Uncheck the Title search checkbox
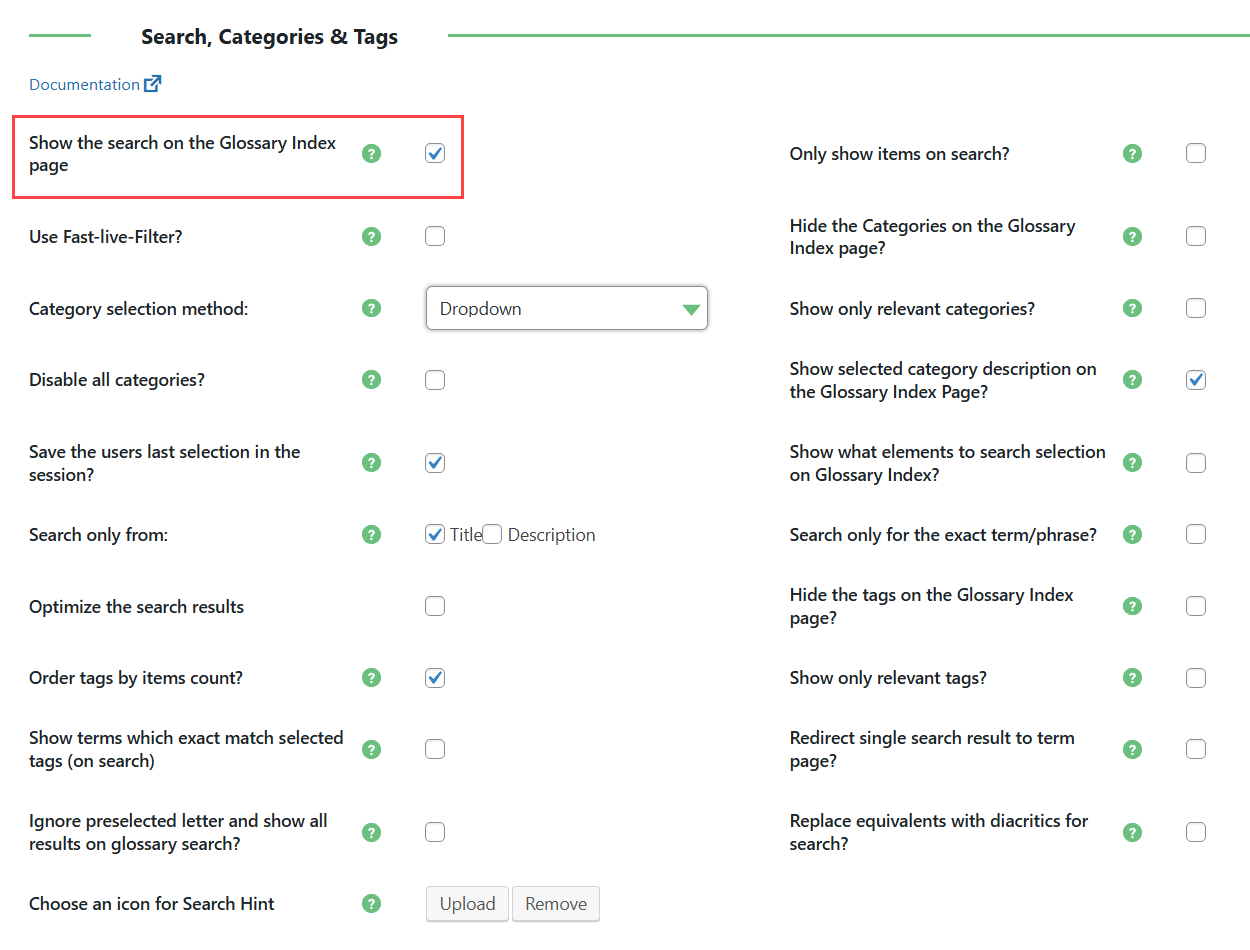 pos(435,535)
